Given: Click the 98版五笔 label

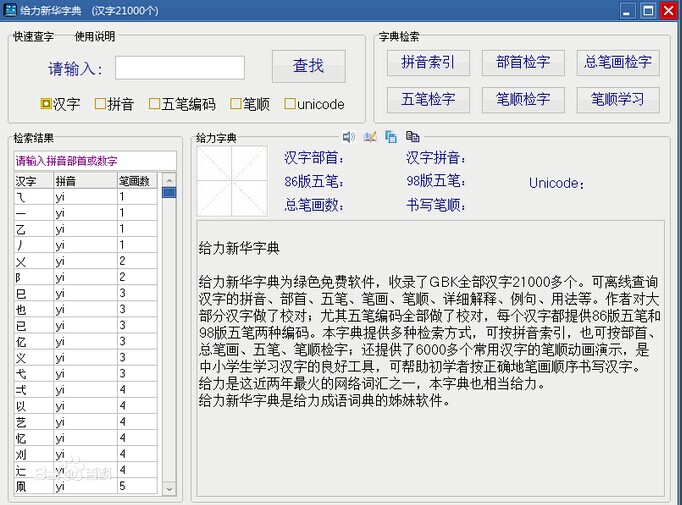Looking at the screenshot, I should 435,181.
